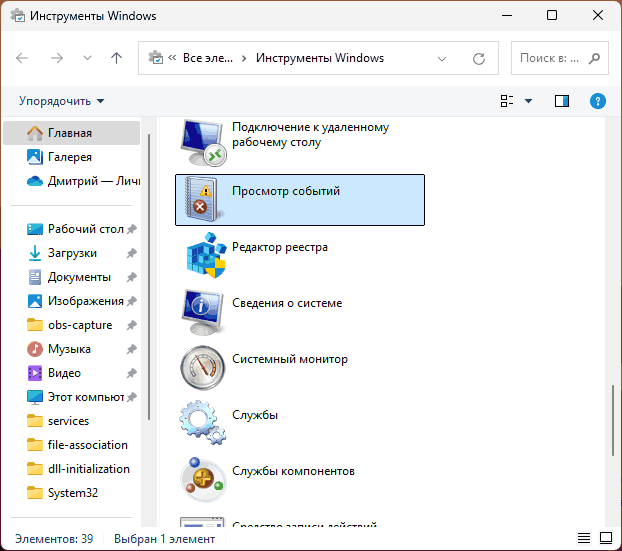Image resolution: width=622 pixels, height=551 pixels.
Task: Open the System Information icon (Сведения о системе)
Action: click(x=203, y=312)
